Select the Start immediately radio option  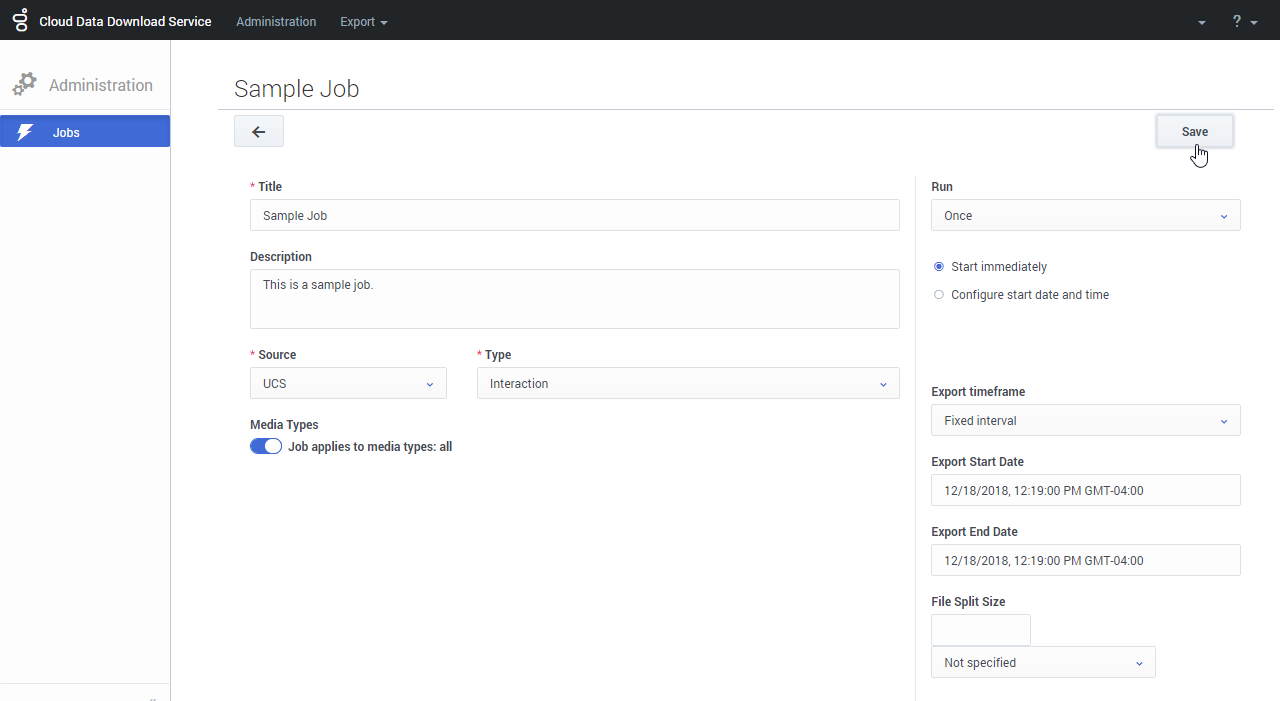point(938,267)
